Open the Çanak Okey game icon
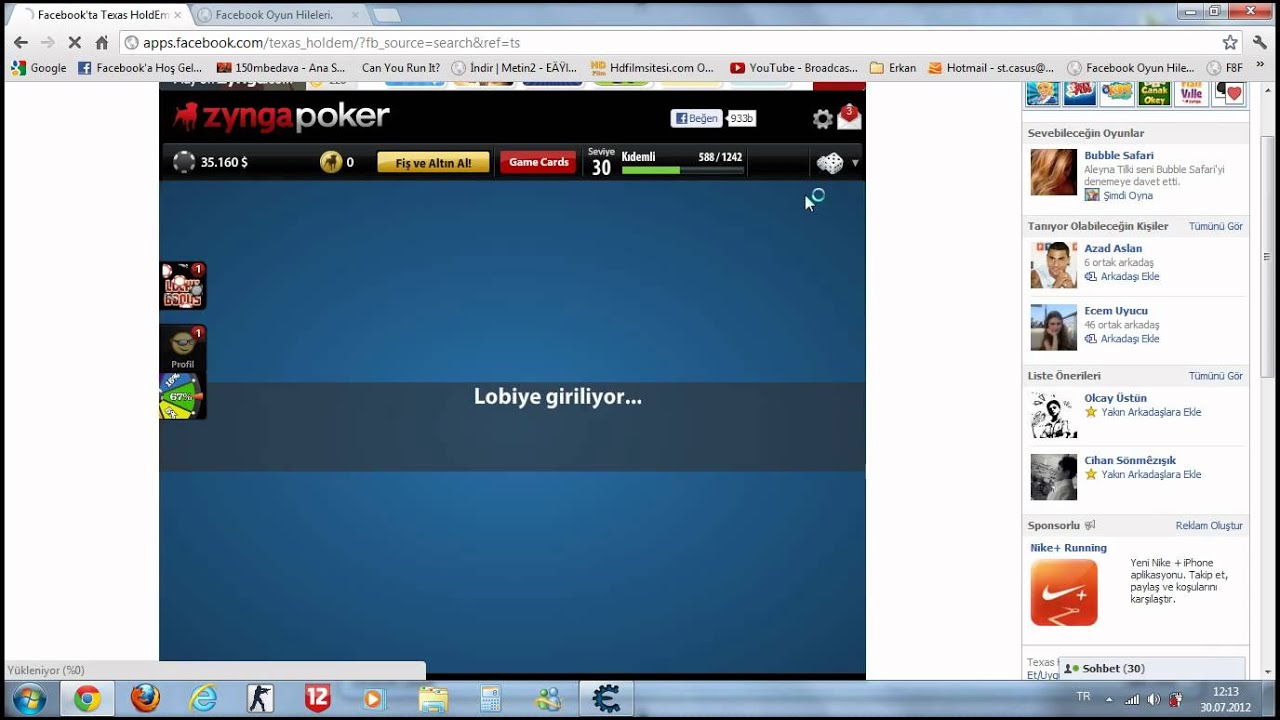The image size is (1280, 720). 1154,93
